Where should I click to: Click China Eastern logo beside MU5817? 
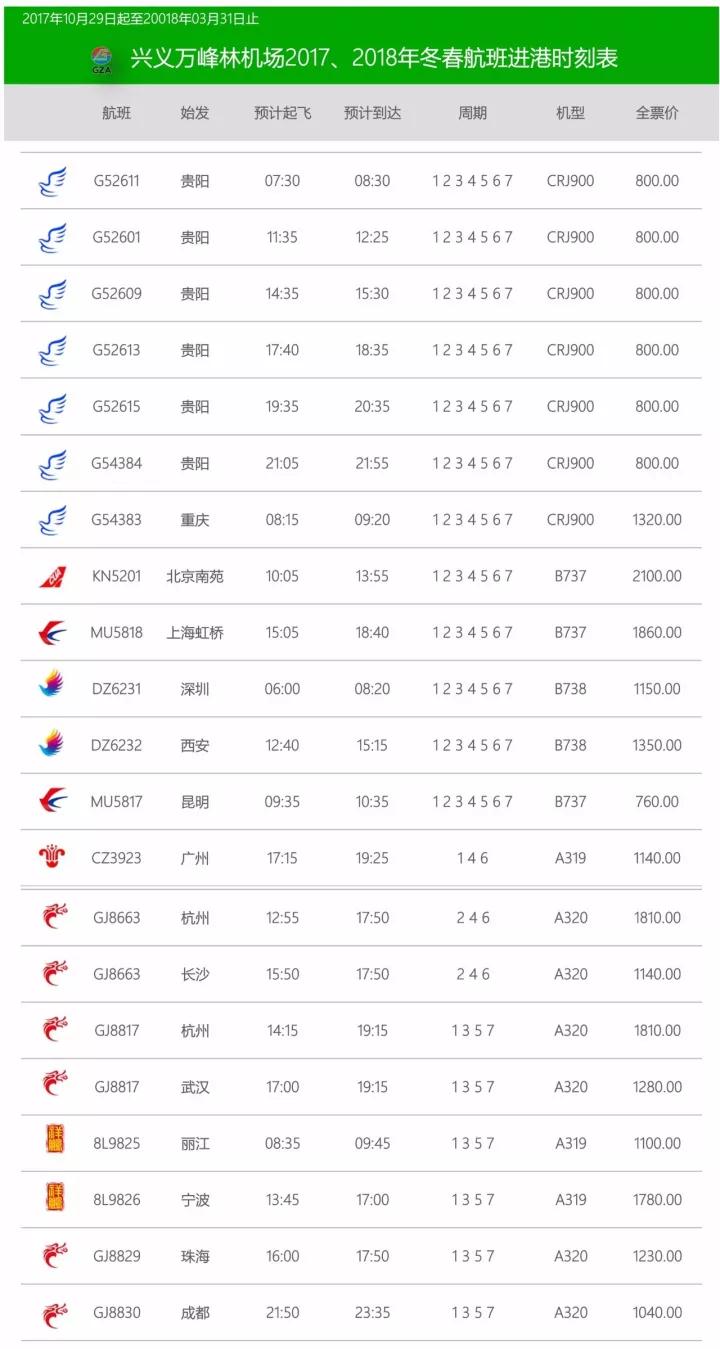[52, 802]
